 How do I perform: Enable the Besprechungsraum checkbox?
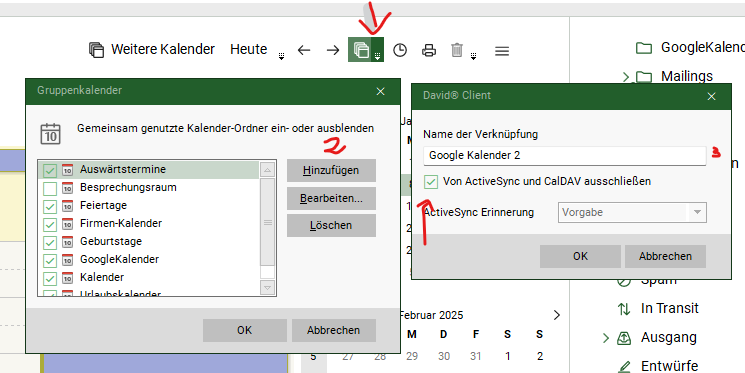coord(50,188)
